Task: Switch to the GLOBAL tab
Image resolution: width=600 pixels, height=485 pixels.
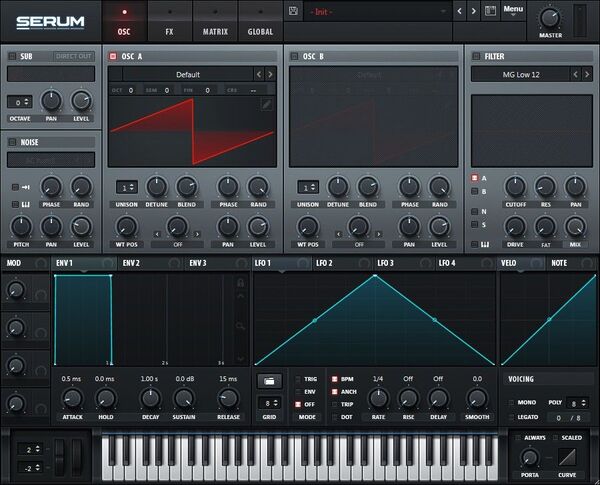Action: pyautogui.click(x=260, y=22)
